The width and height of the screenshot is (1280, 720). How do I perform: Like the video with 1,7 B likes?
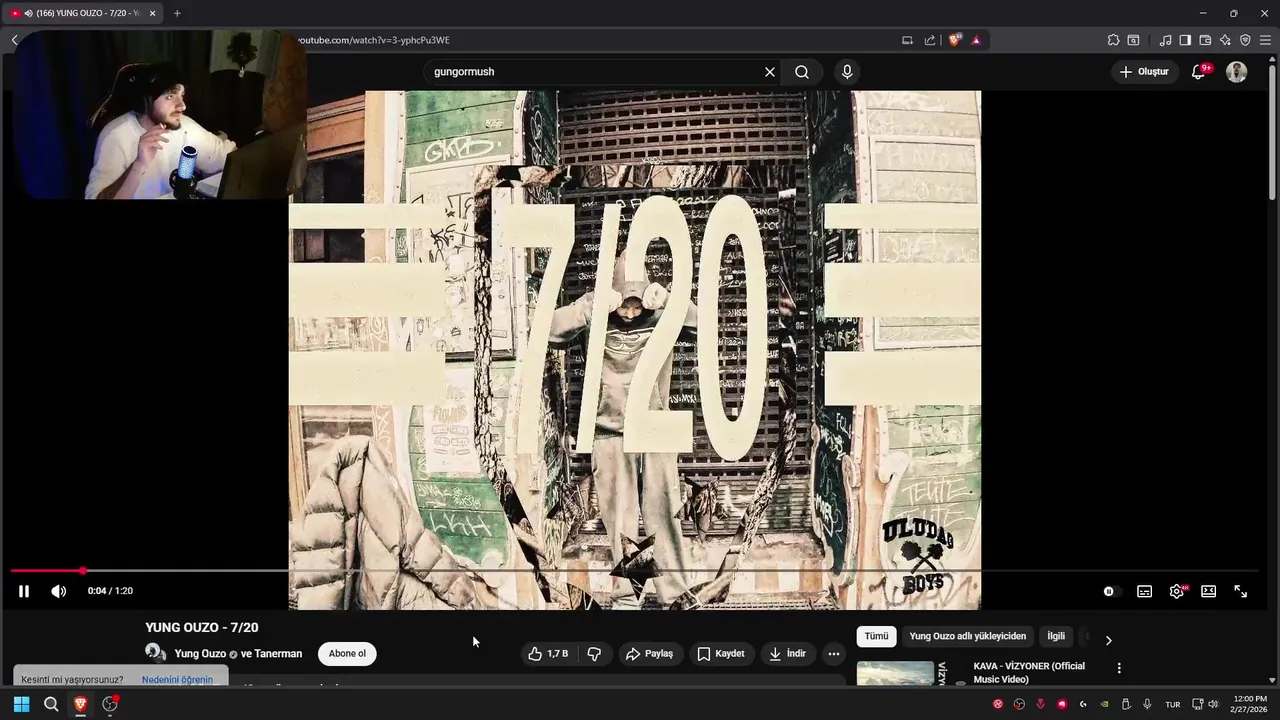point(548,654)
